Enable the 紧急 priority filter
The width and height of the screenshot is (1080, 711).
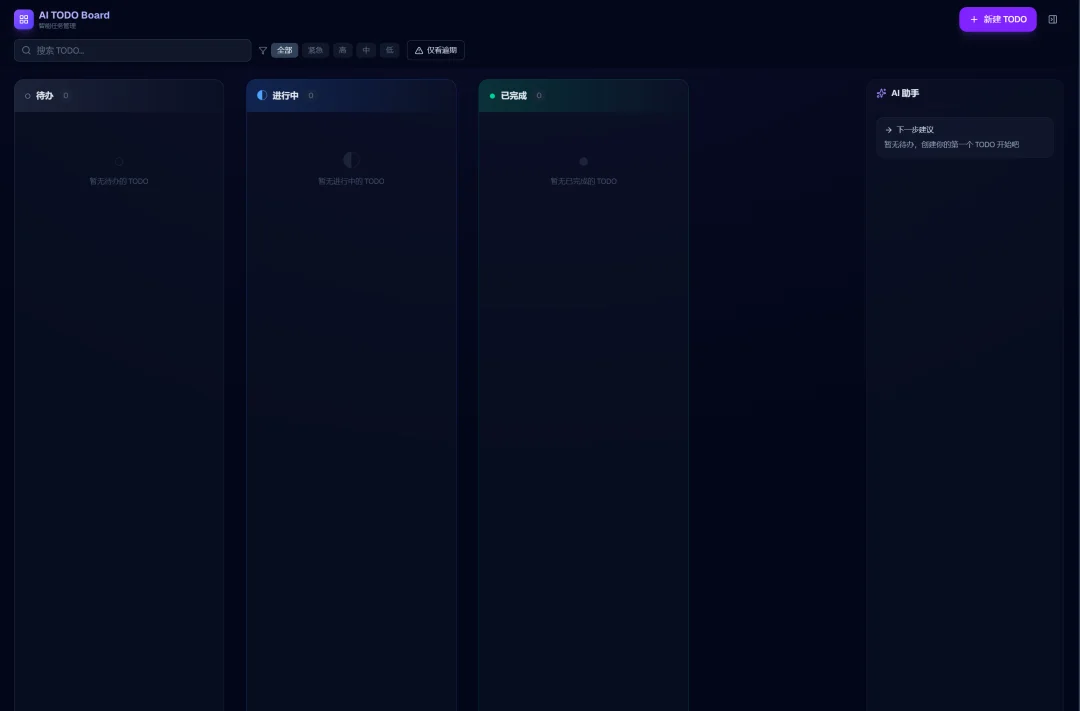click(x=315, y=50)
